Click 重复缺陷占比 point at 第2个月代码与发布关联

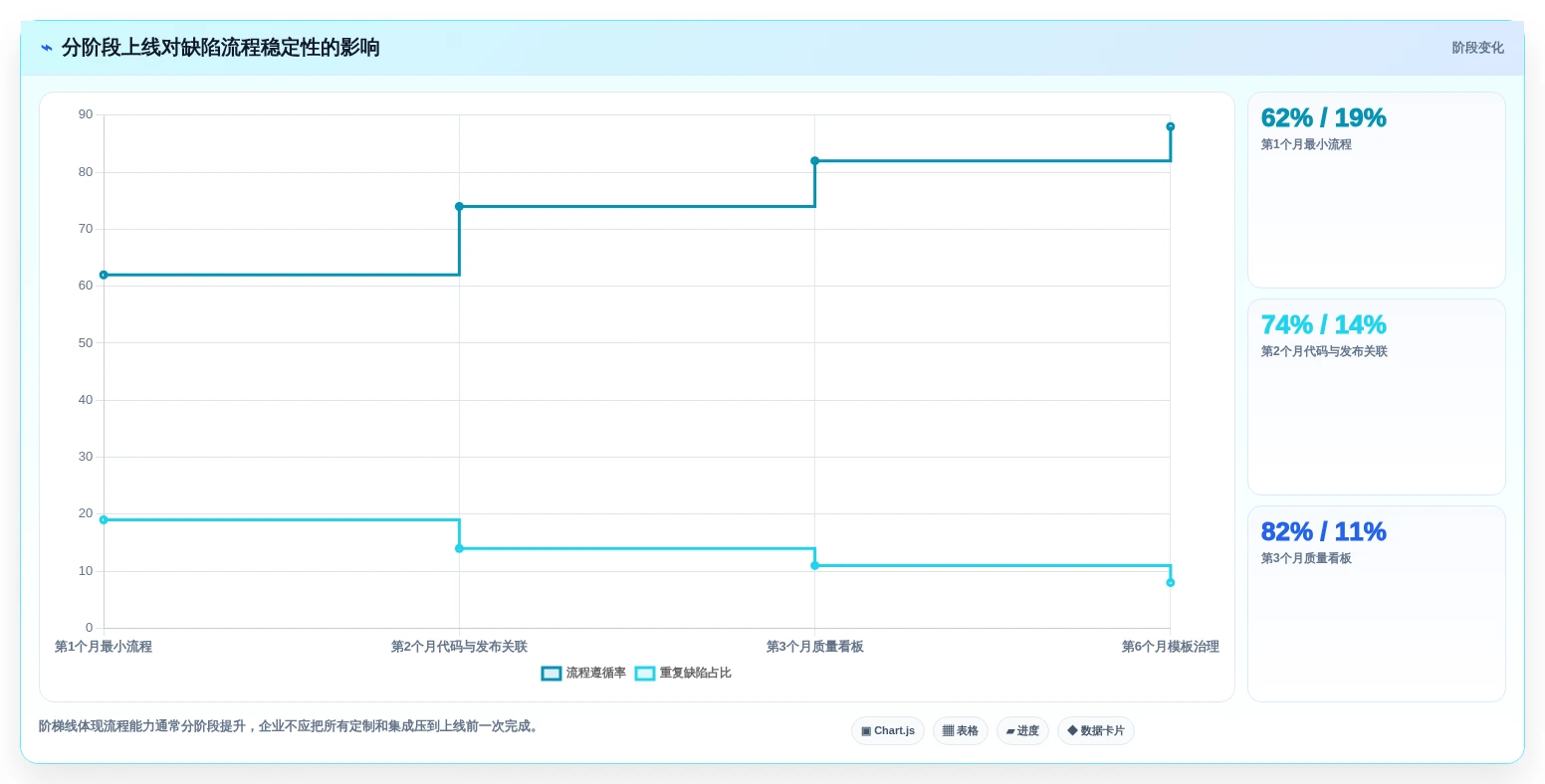click(x=459, y=548)
